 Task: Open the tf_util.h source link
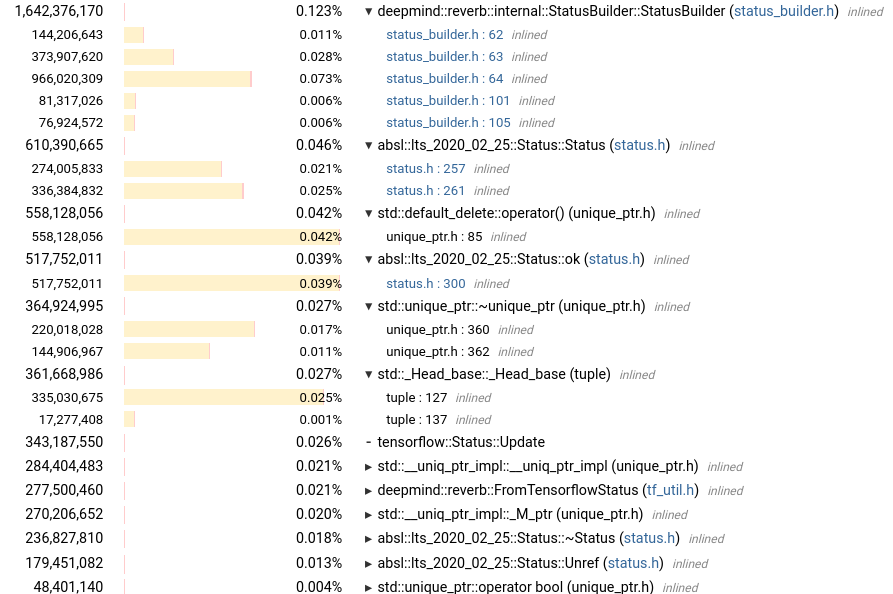pos(670,490)
